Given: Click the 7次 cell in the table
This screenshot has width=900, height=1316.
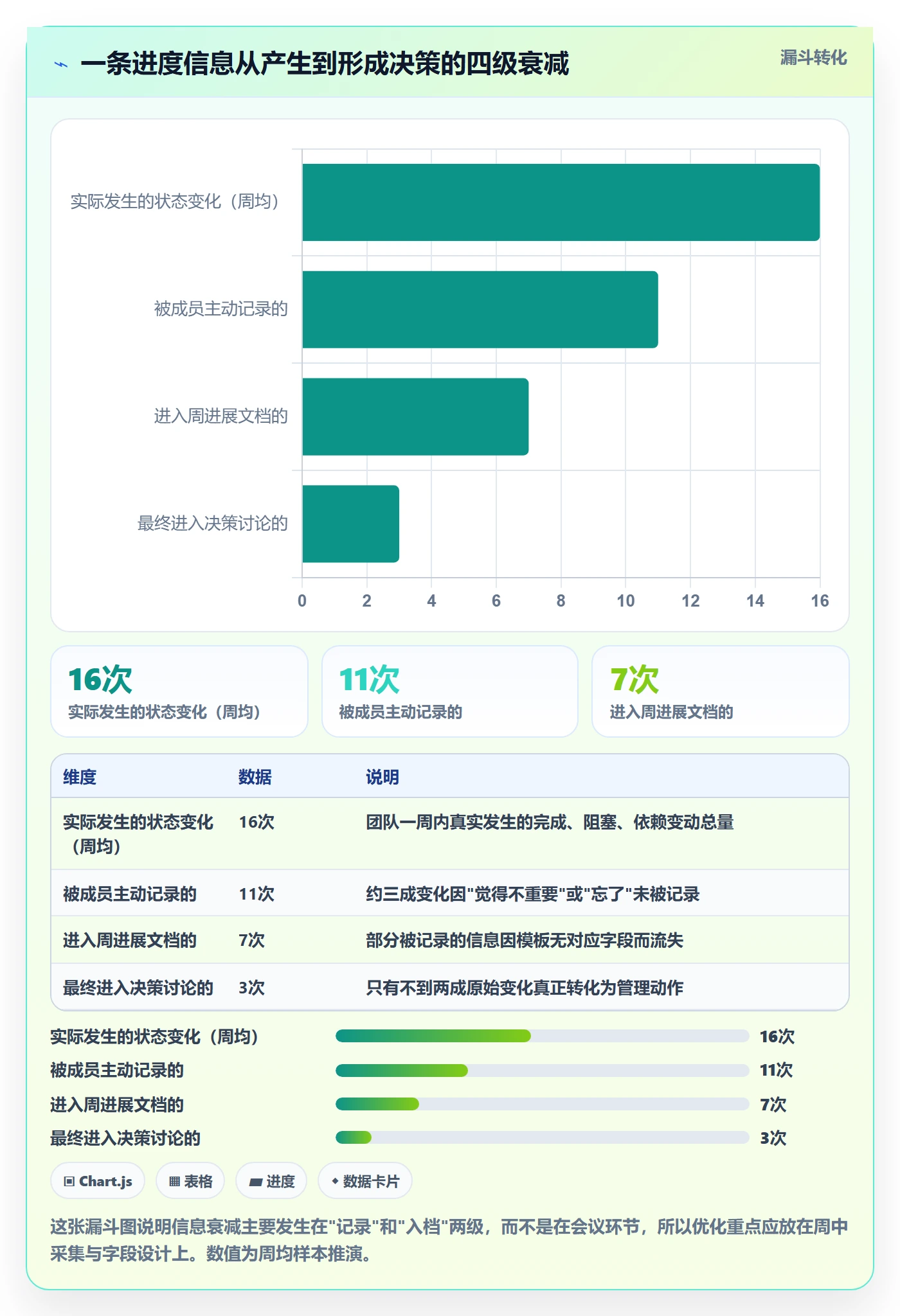Looking at the screenshot, I should pyautogui.click(x=251, y=940).
